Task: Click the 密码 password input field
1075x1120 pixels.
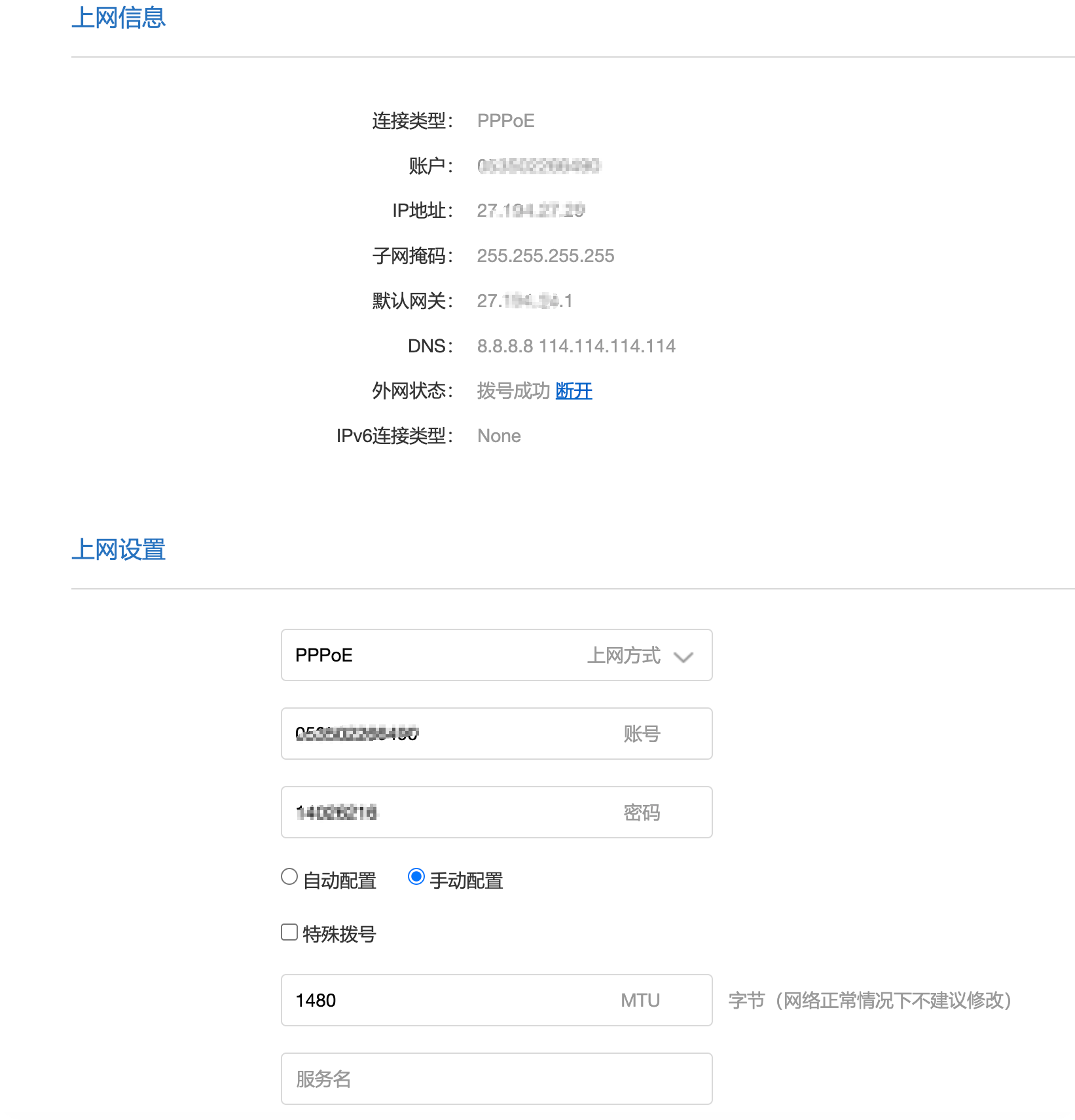Action: [496, 812]
